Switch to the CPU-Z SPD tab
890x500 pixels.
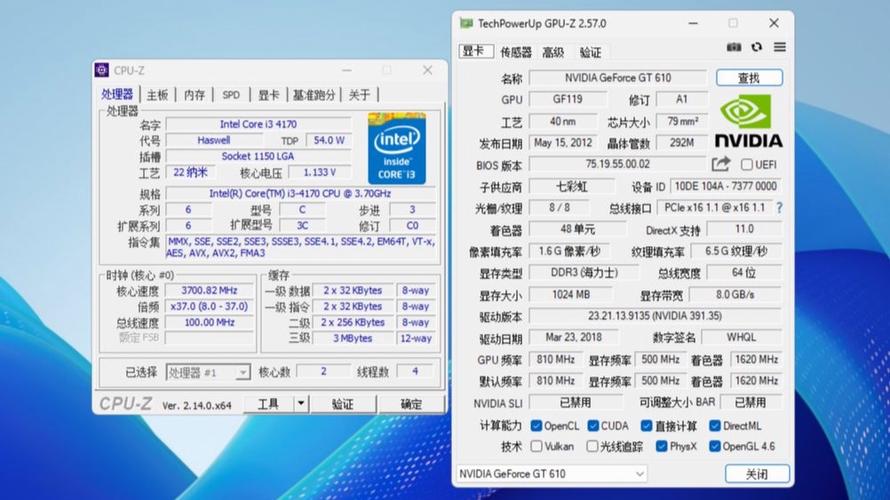pos(231,95)
